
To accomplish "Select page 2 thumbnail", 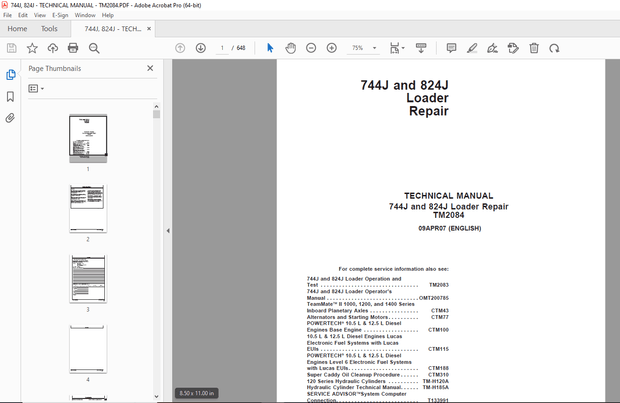I will tap(88, 208).
